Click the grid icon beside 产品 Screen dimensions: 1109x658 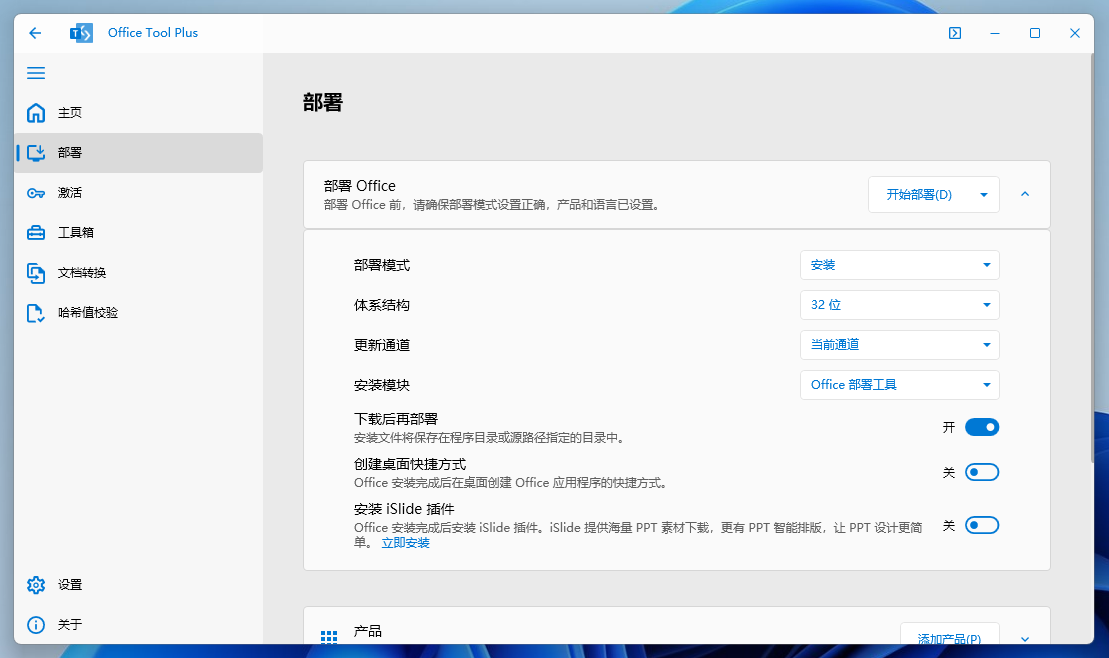[x=329, y=637]
